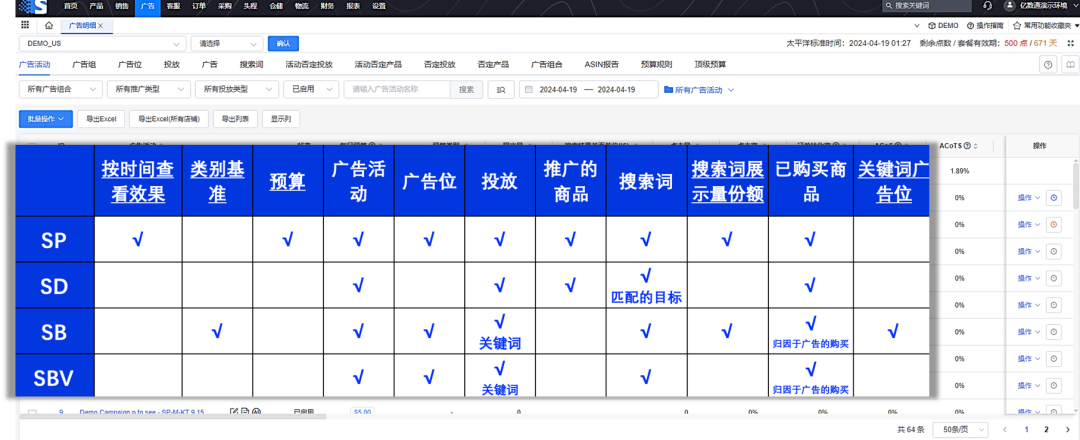Open the app grid menu icon
Screen dimensions: 1080x440
click(x=25, y=25)
